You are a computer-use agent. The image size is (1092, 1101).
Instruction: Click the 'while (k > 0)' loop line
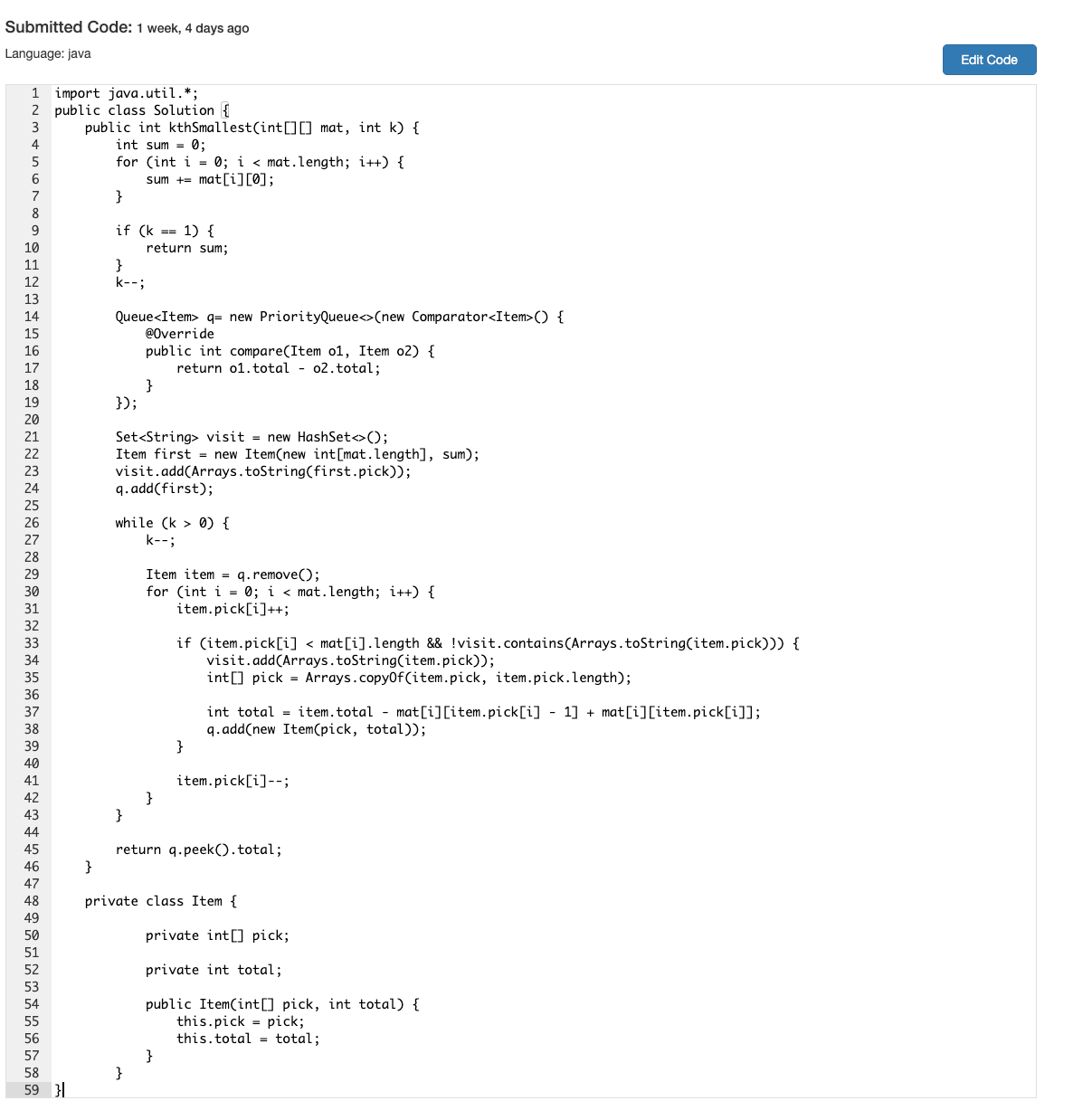[172, 523]
